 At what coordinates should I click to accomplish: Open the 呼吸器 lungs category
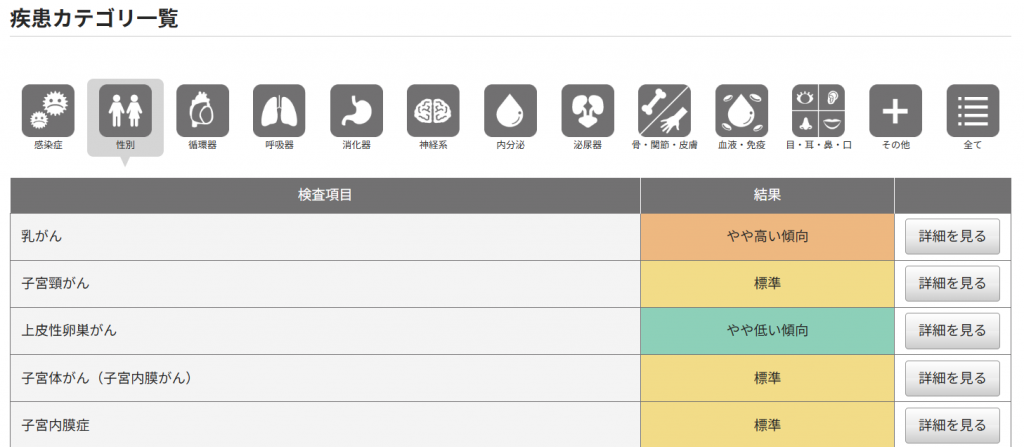279,111
